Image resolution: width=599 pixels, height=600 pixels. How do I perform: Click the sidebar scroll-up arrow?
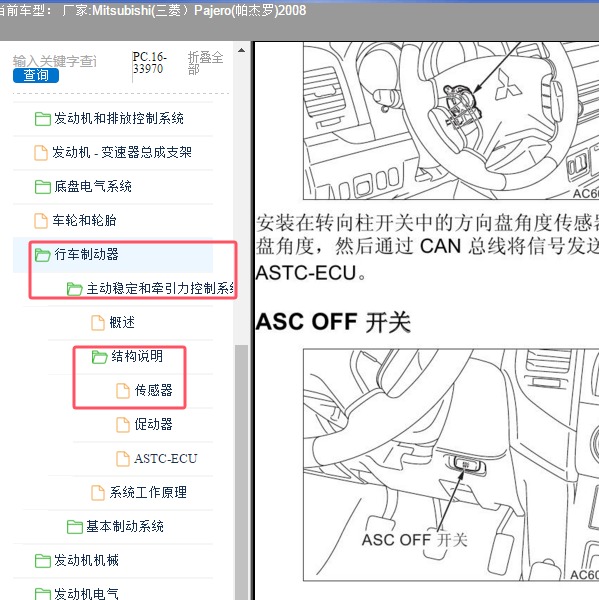coord(242,50)
